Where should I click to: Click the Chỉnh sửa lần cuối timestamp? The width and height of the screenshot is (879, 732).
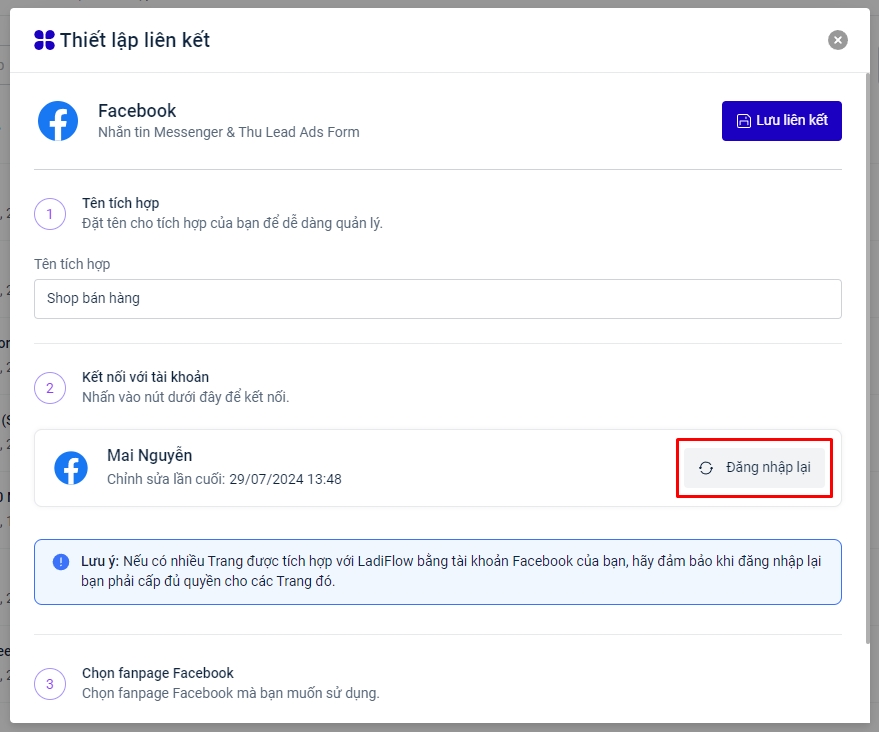224,479
